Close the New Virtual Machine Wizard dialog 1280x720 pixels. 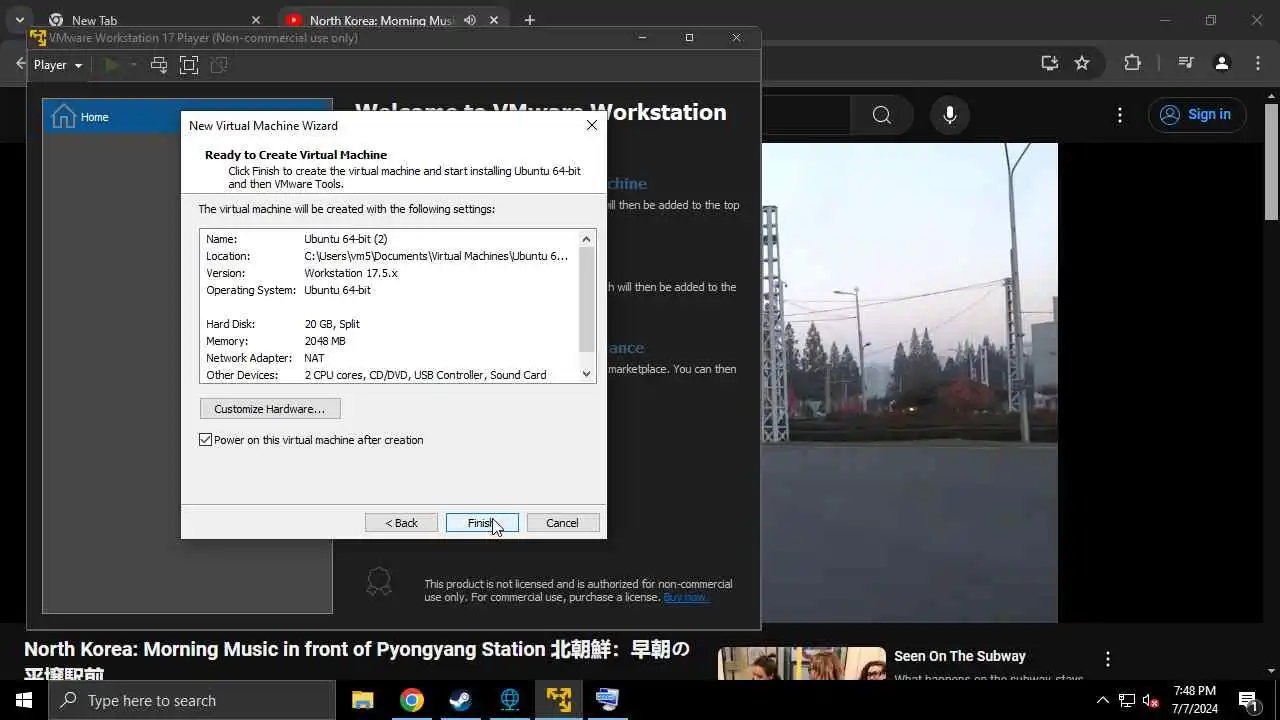[x=592, y=125]
